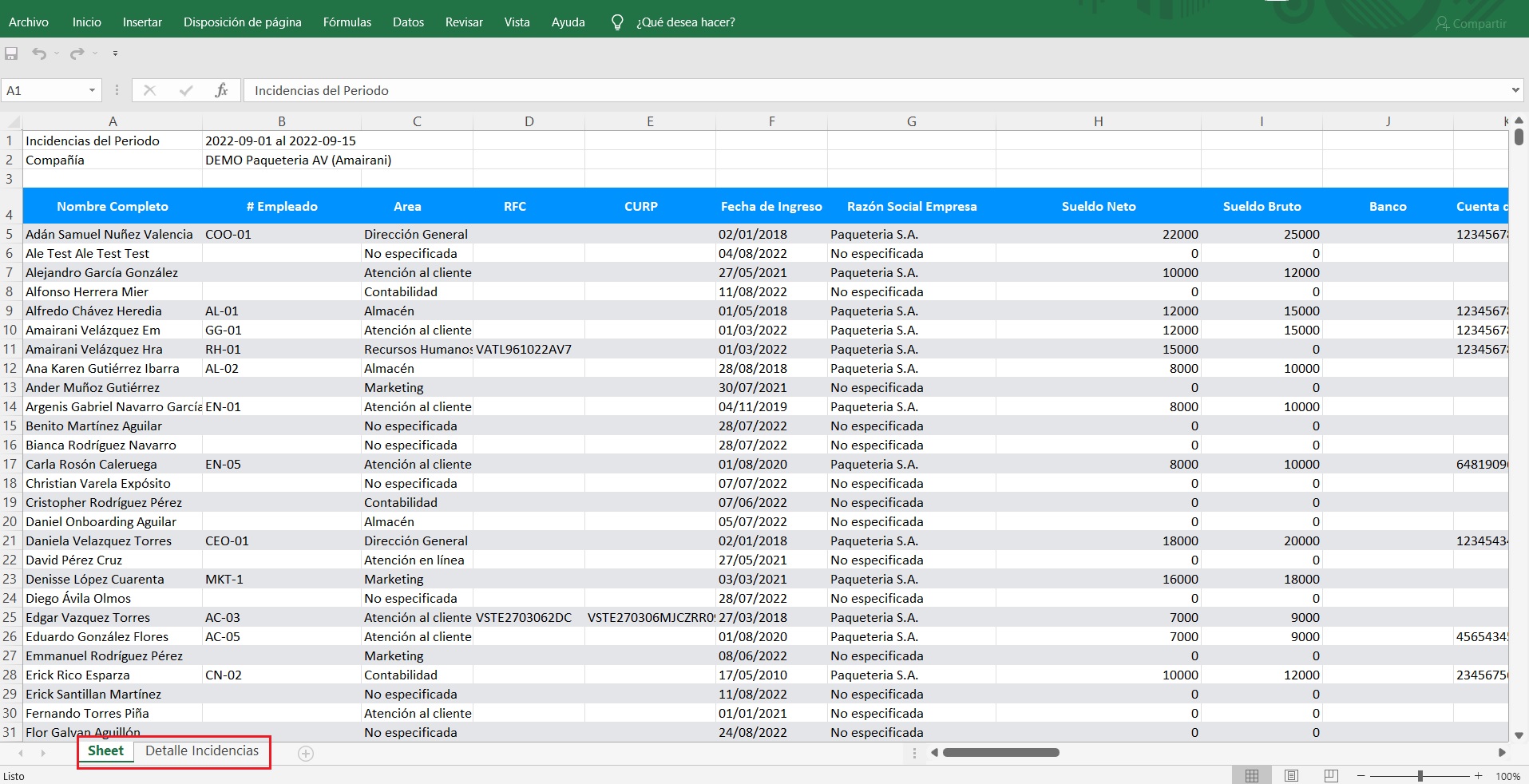The height and width of the screenshot is (784, 1529).
Task: Expand the formula bar chevron
Action: coord(1515,90)
